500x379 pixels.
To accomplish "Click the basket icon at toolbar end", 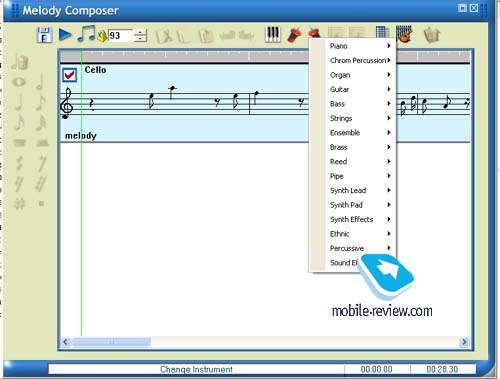I will click(x=432, y=35).
